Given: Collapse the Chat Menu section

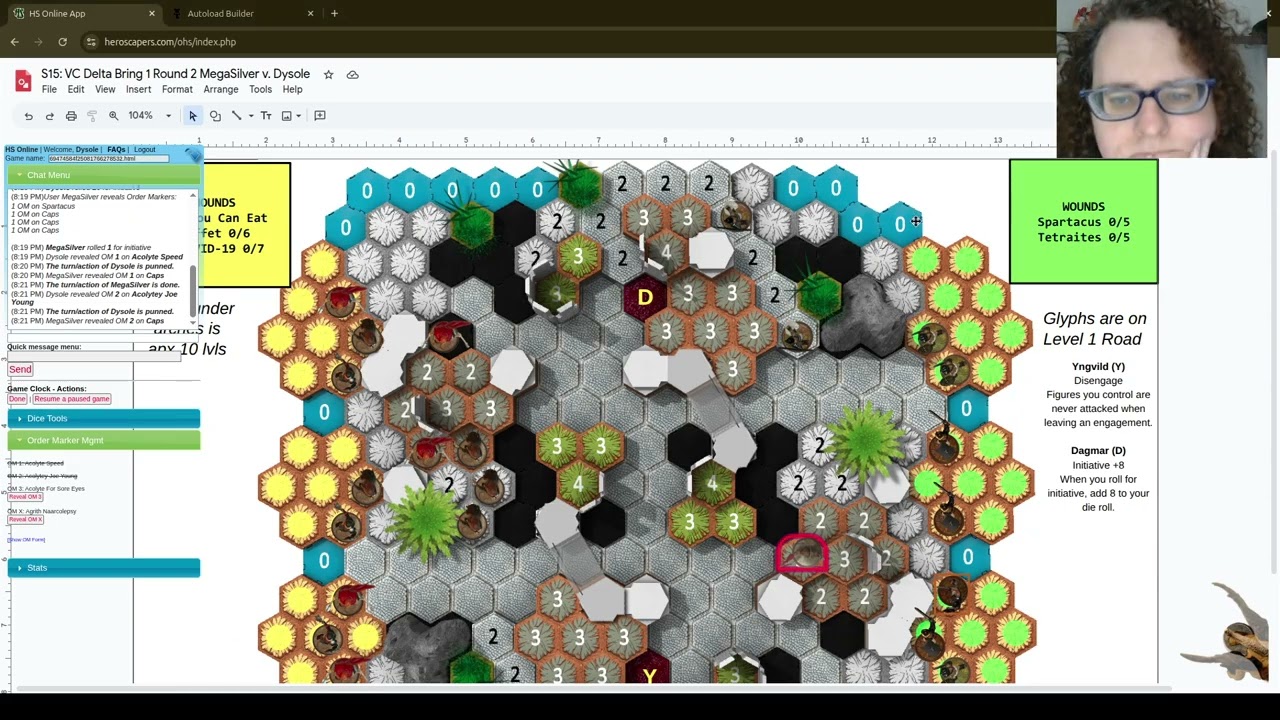Looking at the screenshot, I should (x=103, y=175).
